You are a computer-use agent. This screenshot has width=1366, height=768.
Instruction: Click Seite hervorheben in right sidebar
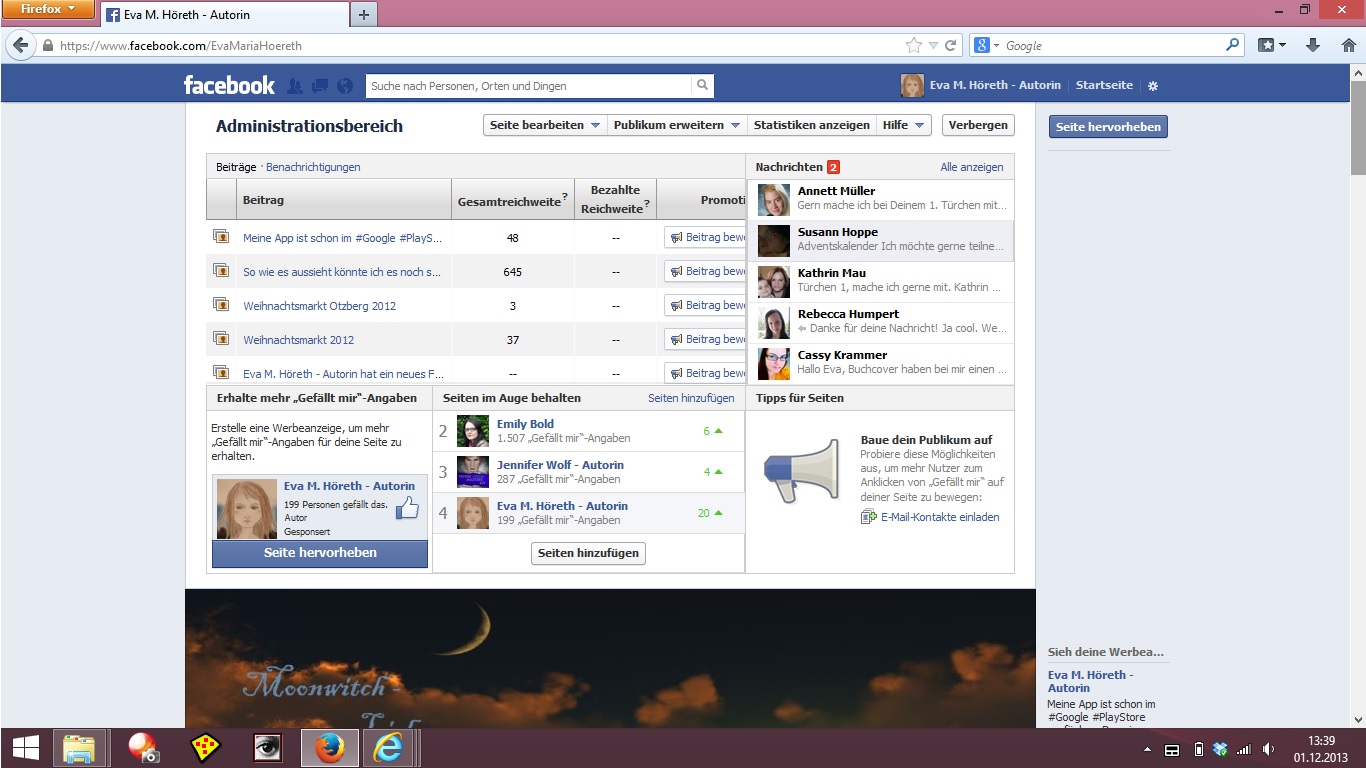point(1108,127)
